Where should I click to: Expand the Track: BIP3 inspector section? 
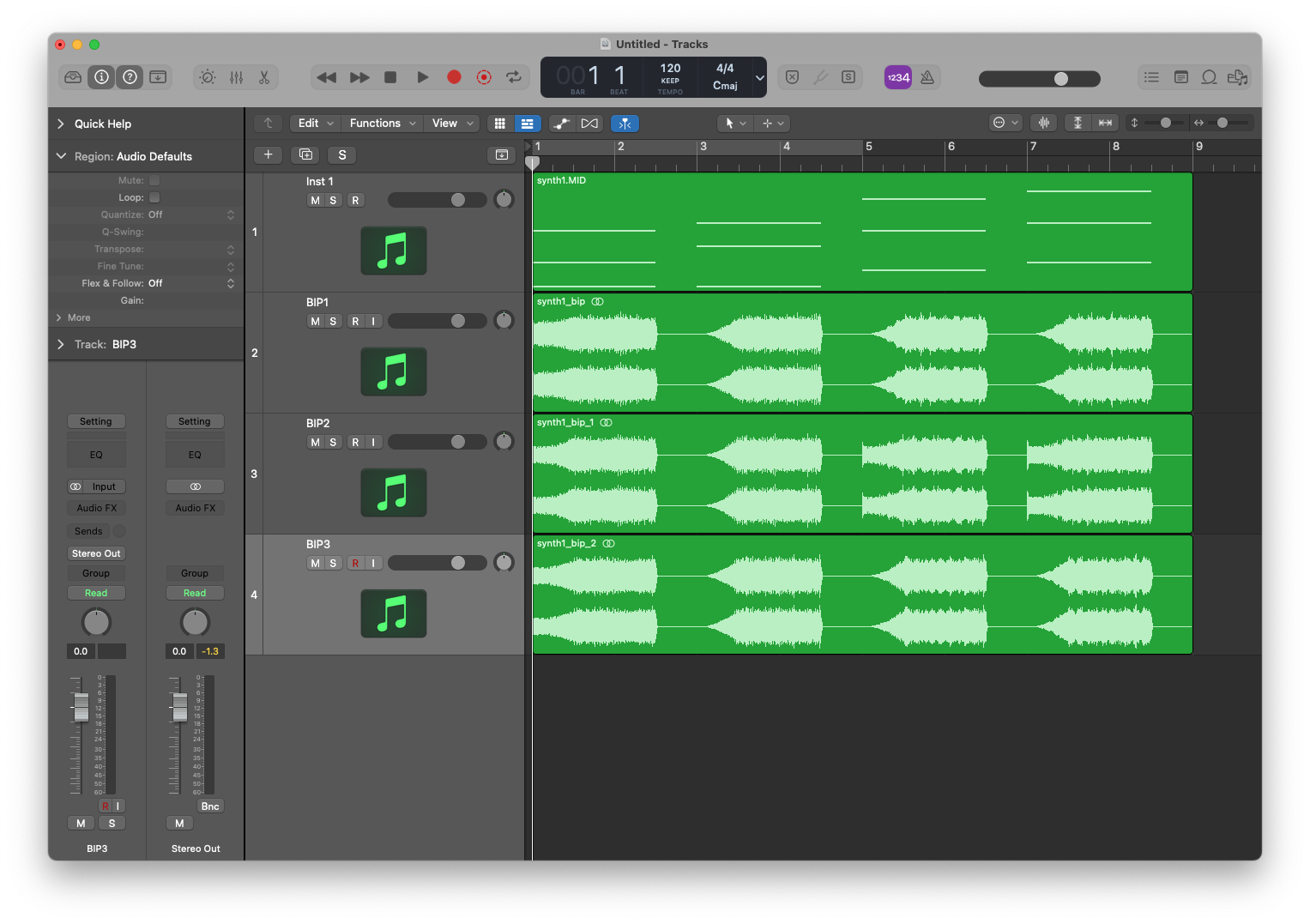click(x=61, y=344)
